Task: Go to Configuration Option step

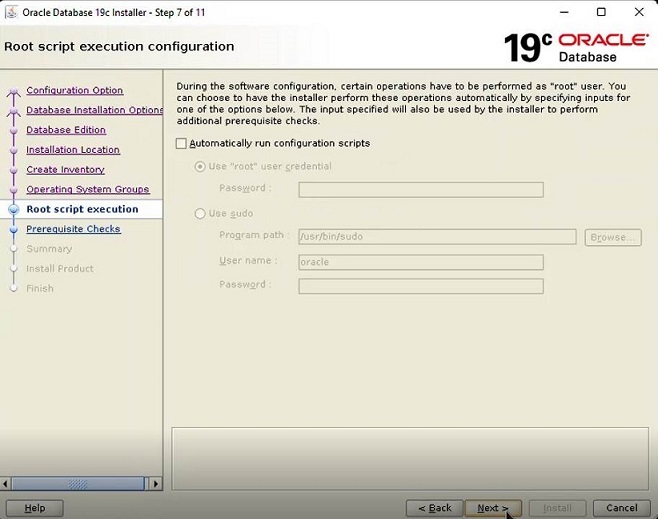Action: [x=75, y=90]
